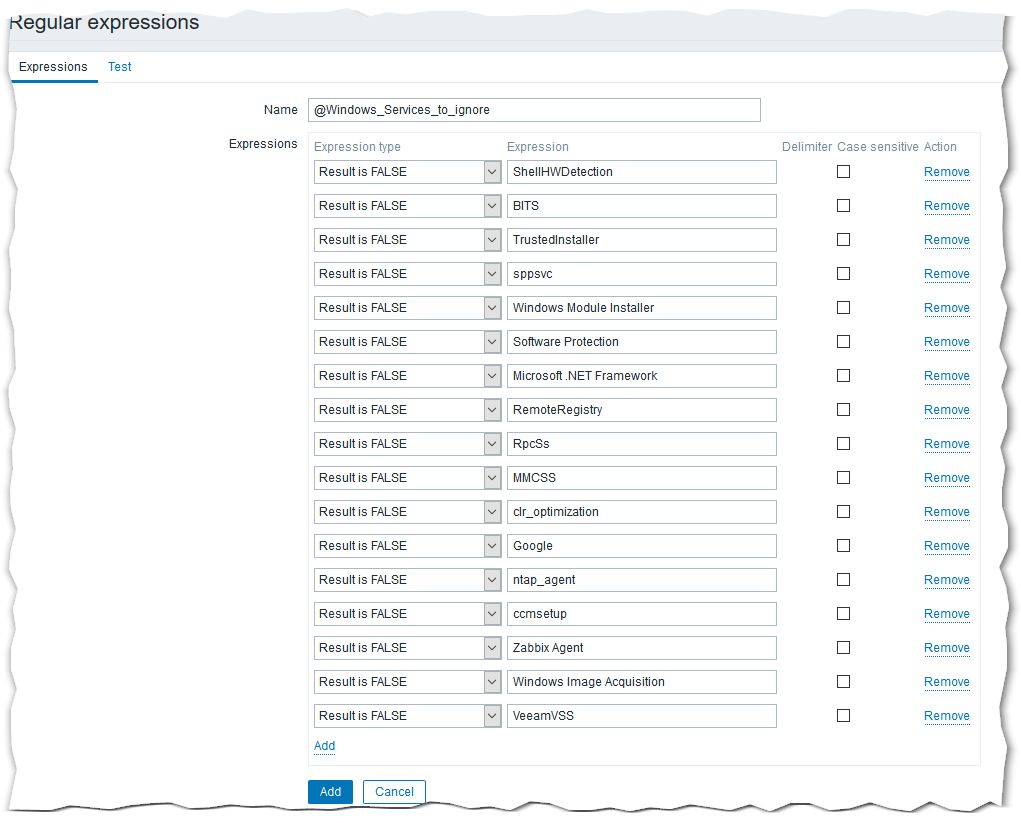Remove the sppsvc expression
This screenshot has width=1021, height=823.
click(946, 274)
